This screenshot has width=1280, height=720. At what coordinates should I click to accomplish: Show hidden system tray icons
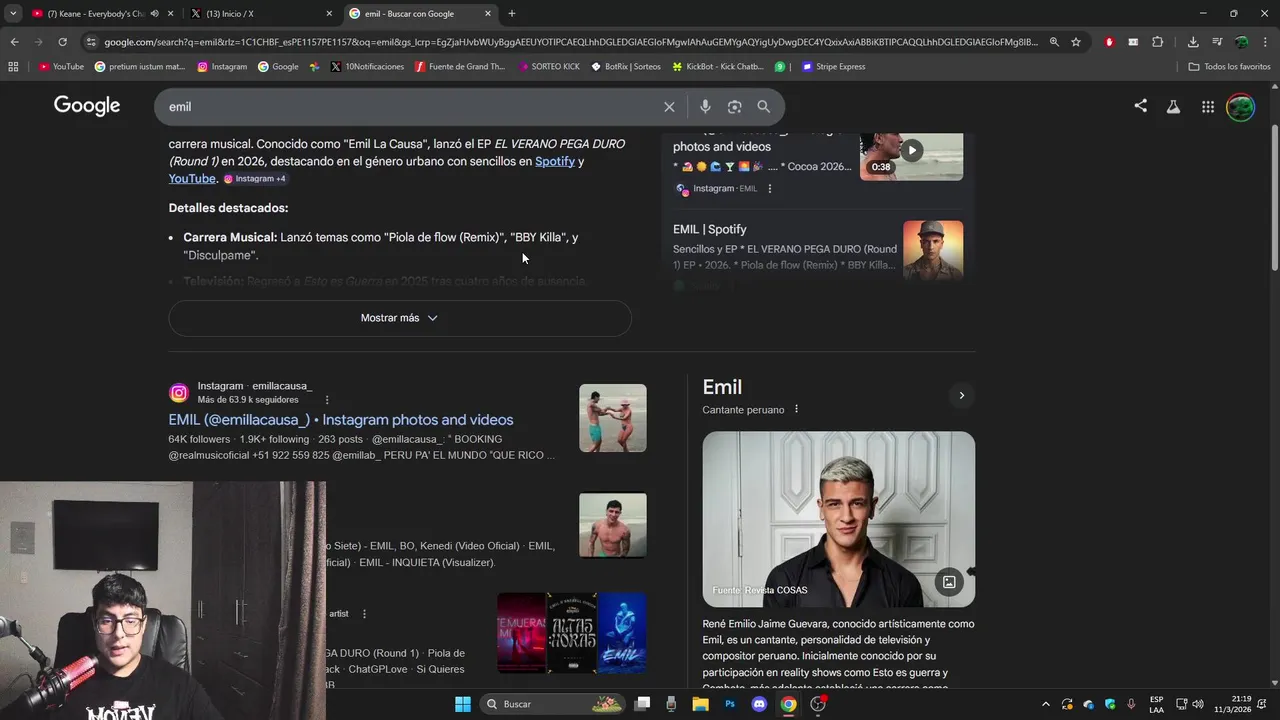pos(1046,704)
